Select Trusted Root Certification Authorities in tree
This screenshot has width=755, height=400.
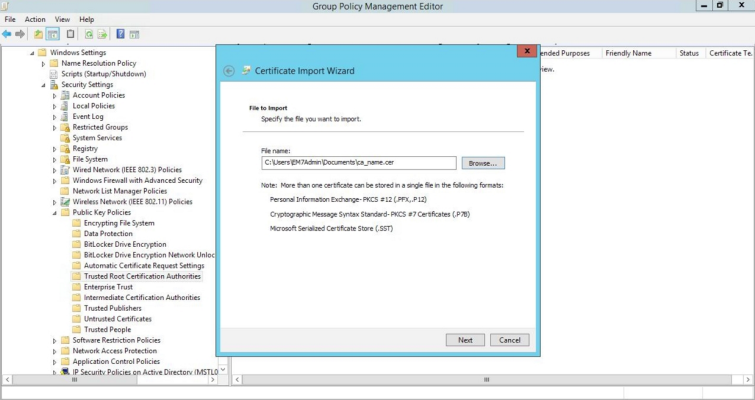pos(142,276)
